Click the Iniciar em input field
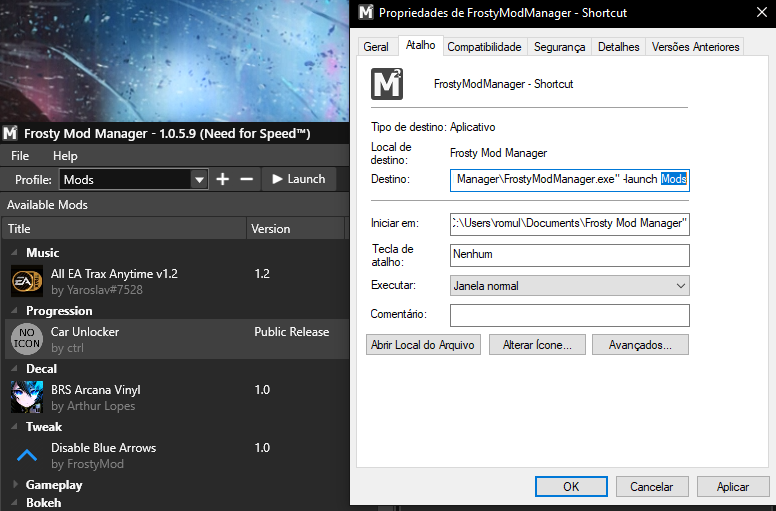The image size is (776, 511). (570, 224)
